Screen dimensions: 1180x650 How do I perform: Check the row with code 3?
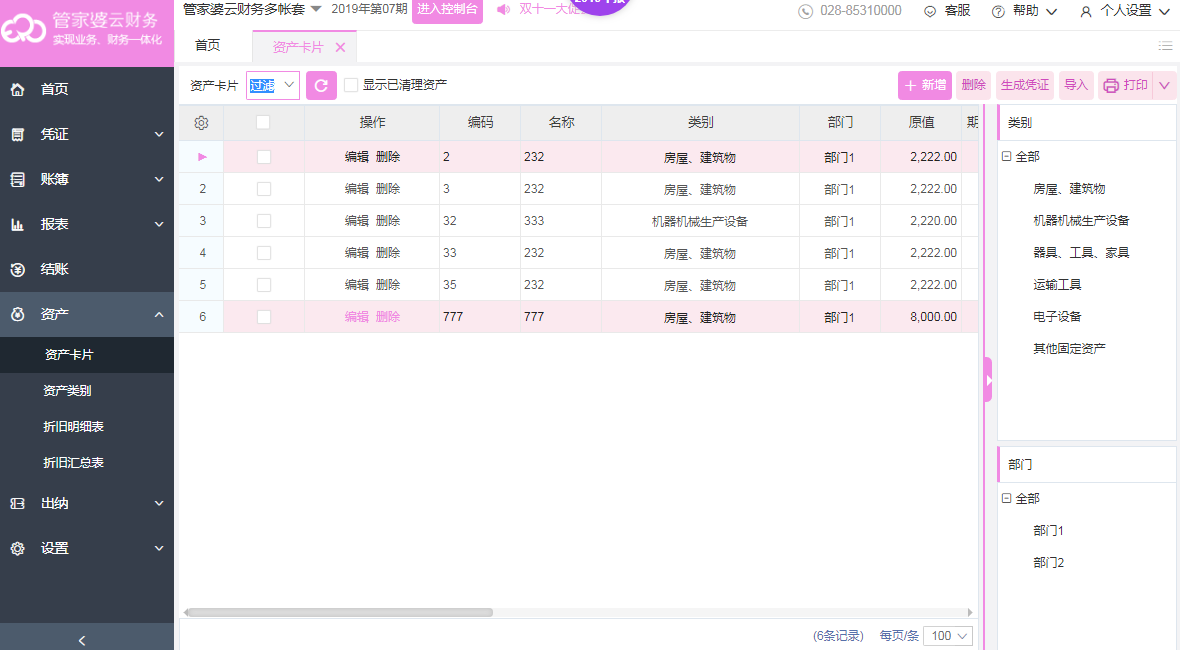pyautogui.click(x=263, y=189)
